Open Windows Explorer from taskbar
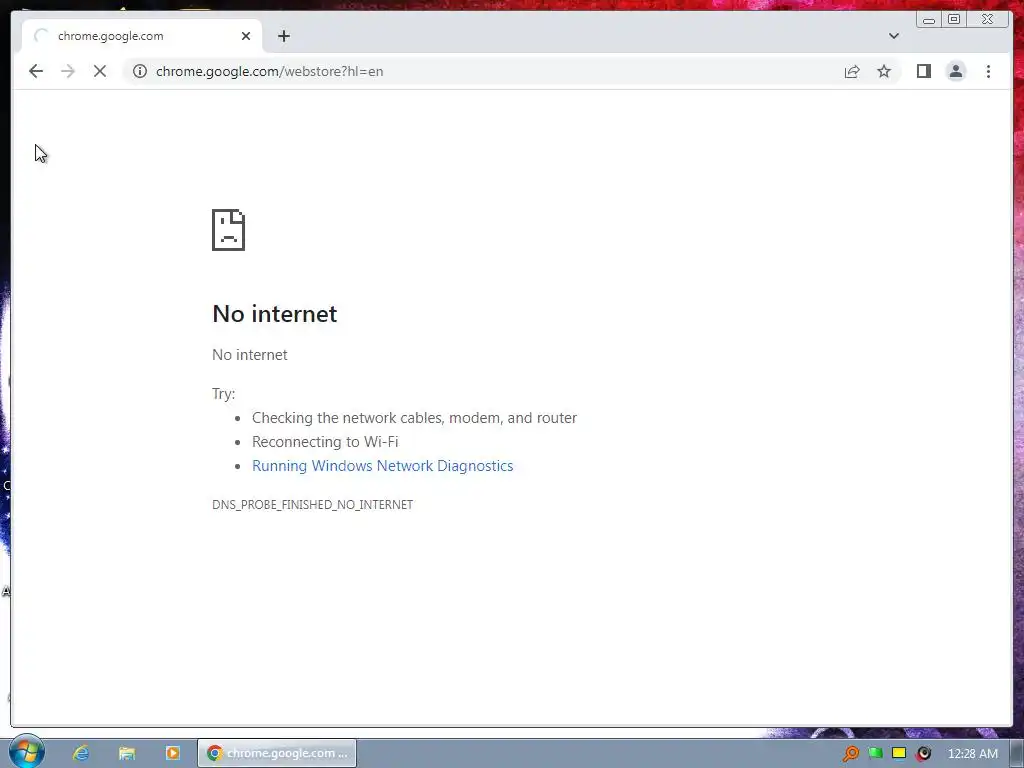 point(127,753)
